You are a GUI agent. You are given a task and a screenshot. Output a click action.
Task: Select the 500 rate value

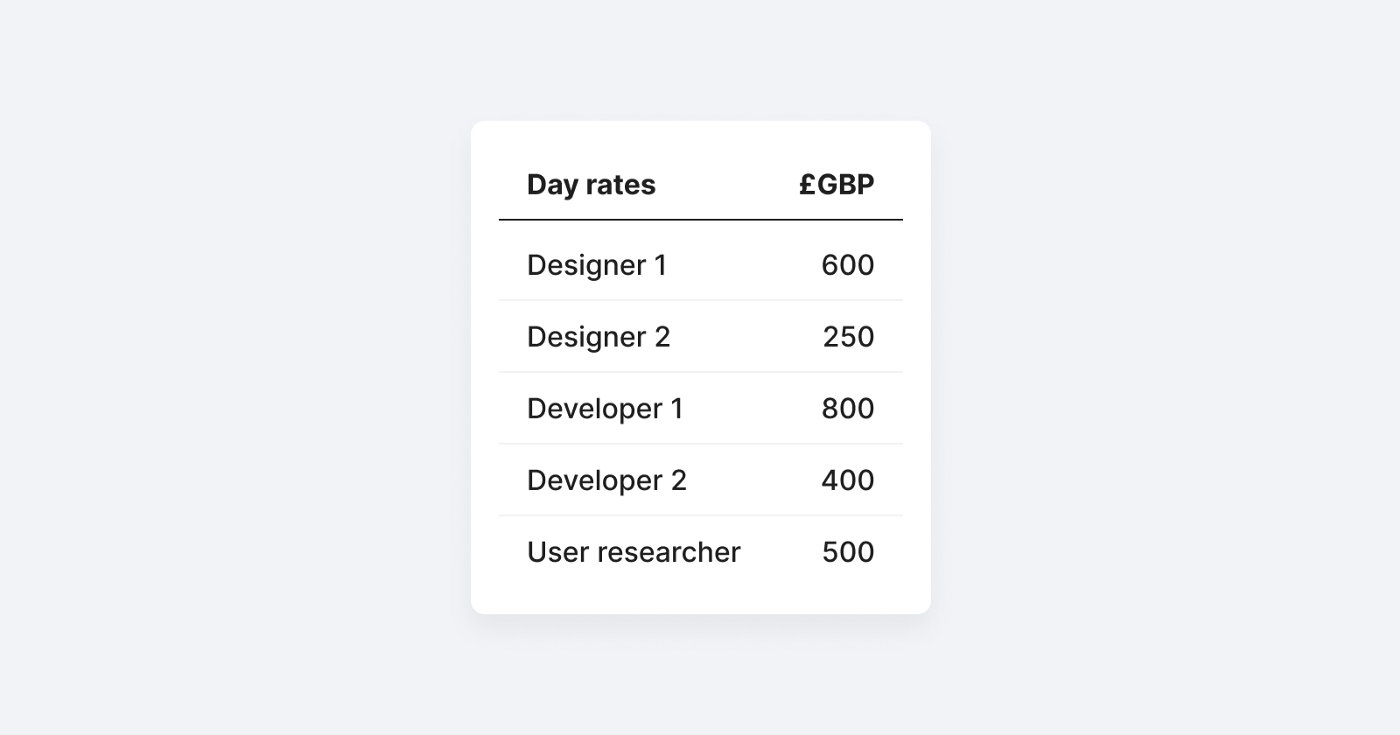pos(847,553)
